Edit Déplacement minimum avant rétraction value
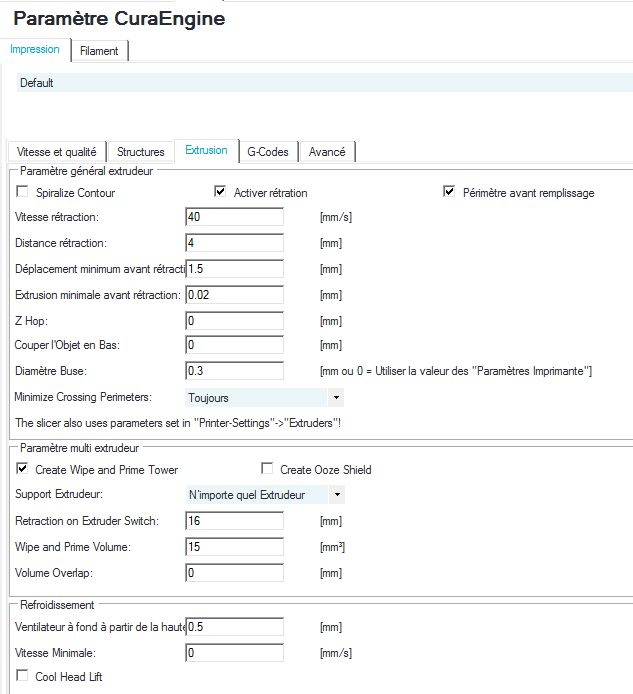 pos(235,269)
